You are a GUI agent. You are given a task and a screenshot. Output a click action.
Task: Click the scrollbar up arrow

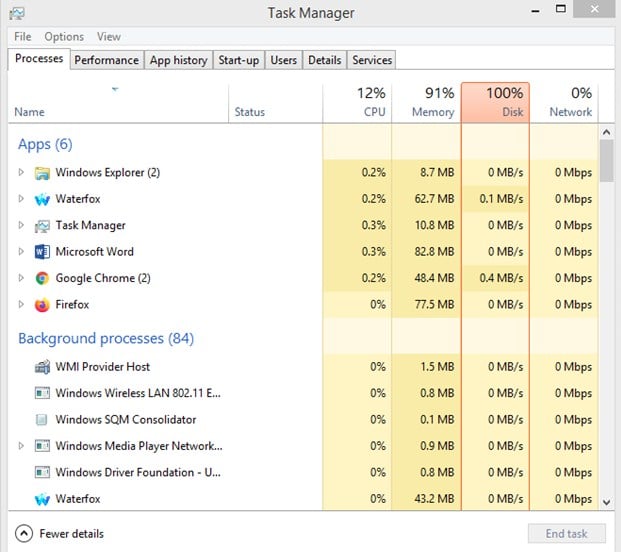pyautogui.click(x=606, y=132)
